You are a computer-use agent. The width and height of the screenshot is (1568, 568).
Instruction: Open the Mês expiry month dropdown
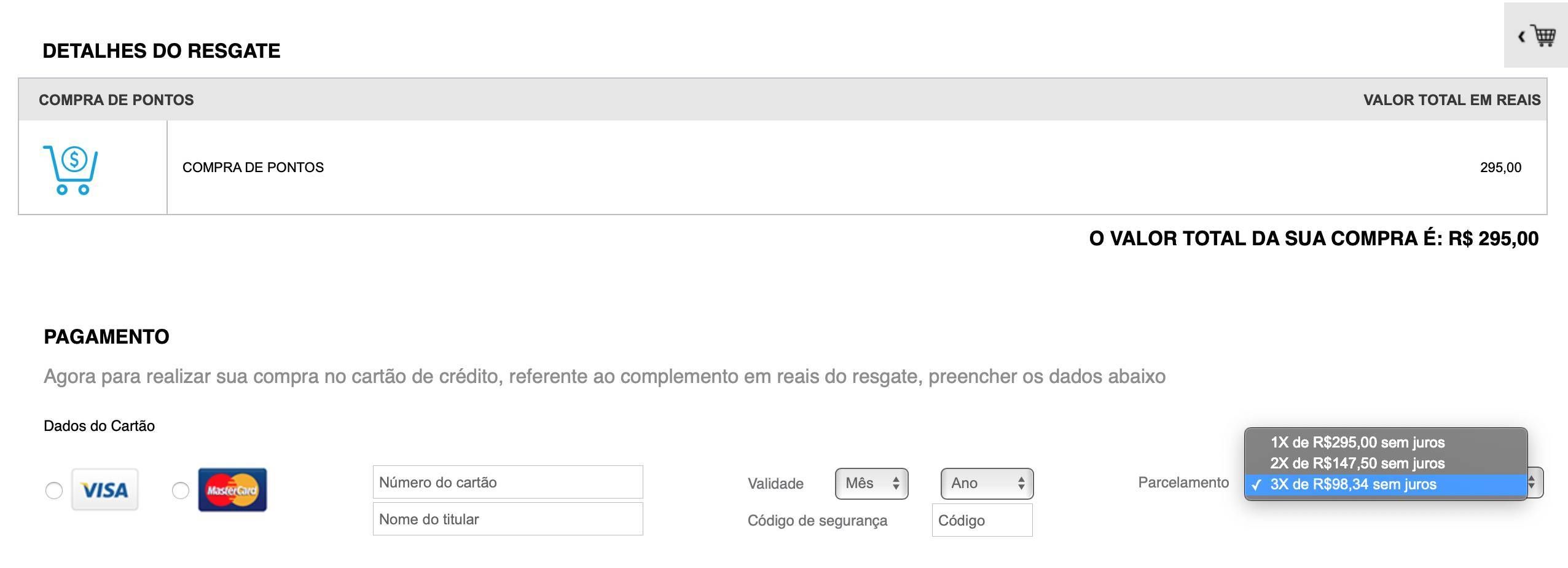click(x=871, y=484)
